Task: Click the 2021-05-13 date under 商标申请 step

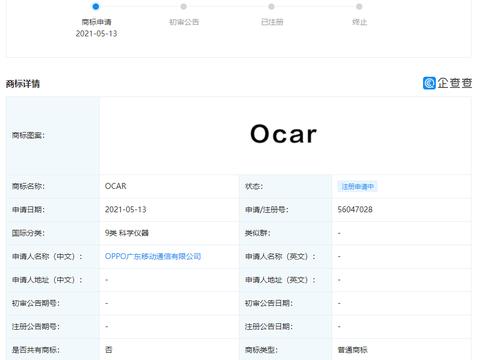Action: [96, 33]
